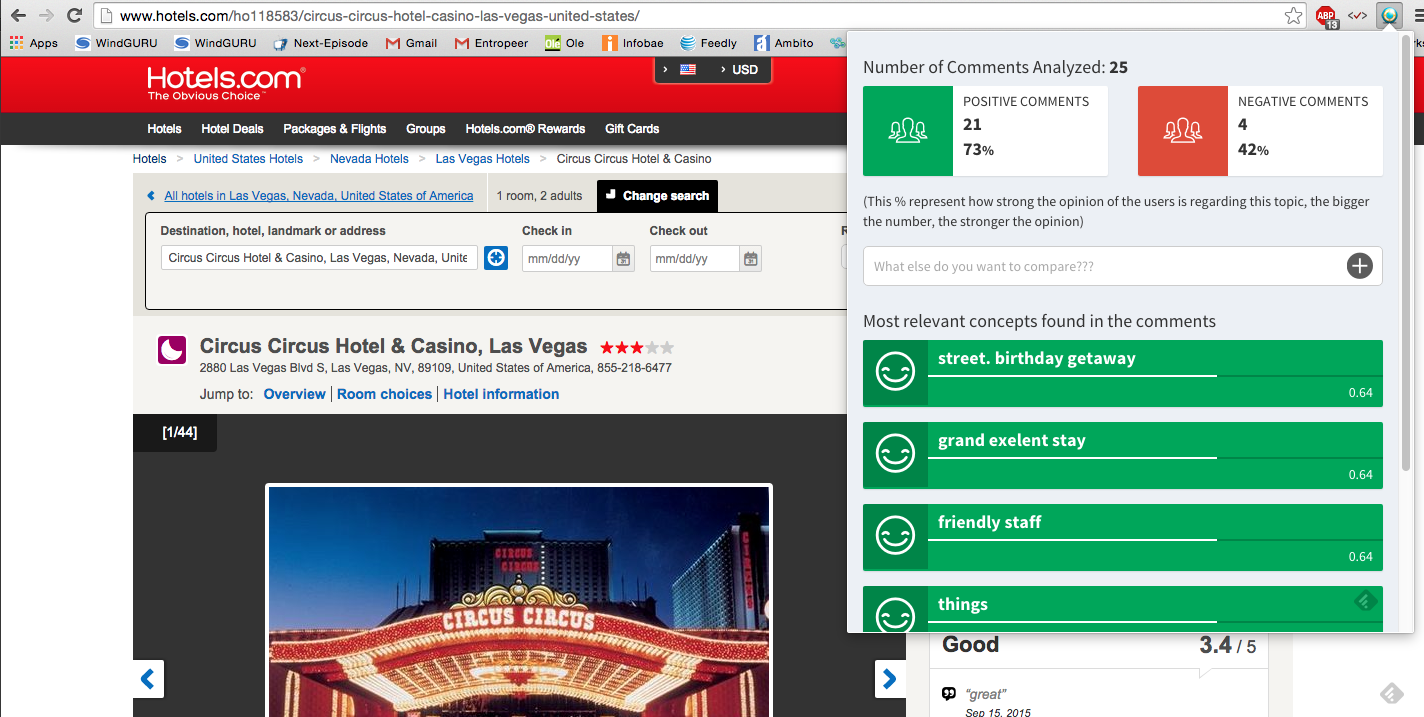Open the Gmail bookmark
This screenshot has height=717, width=1424.
[411, 43]
